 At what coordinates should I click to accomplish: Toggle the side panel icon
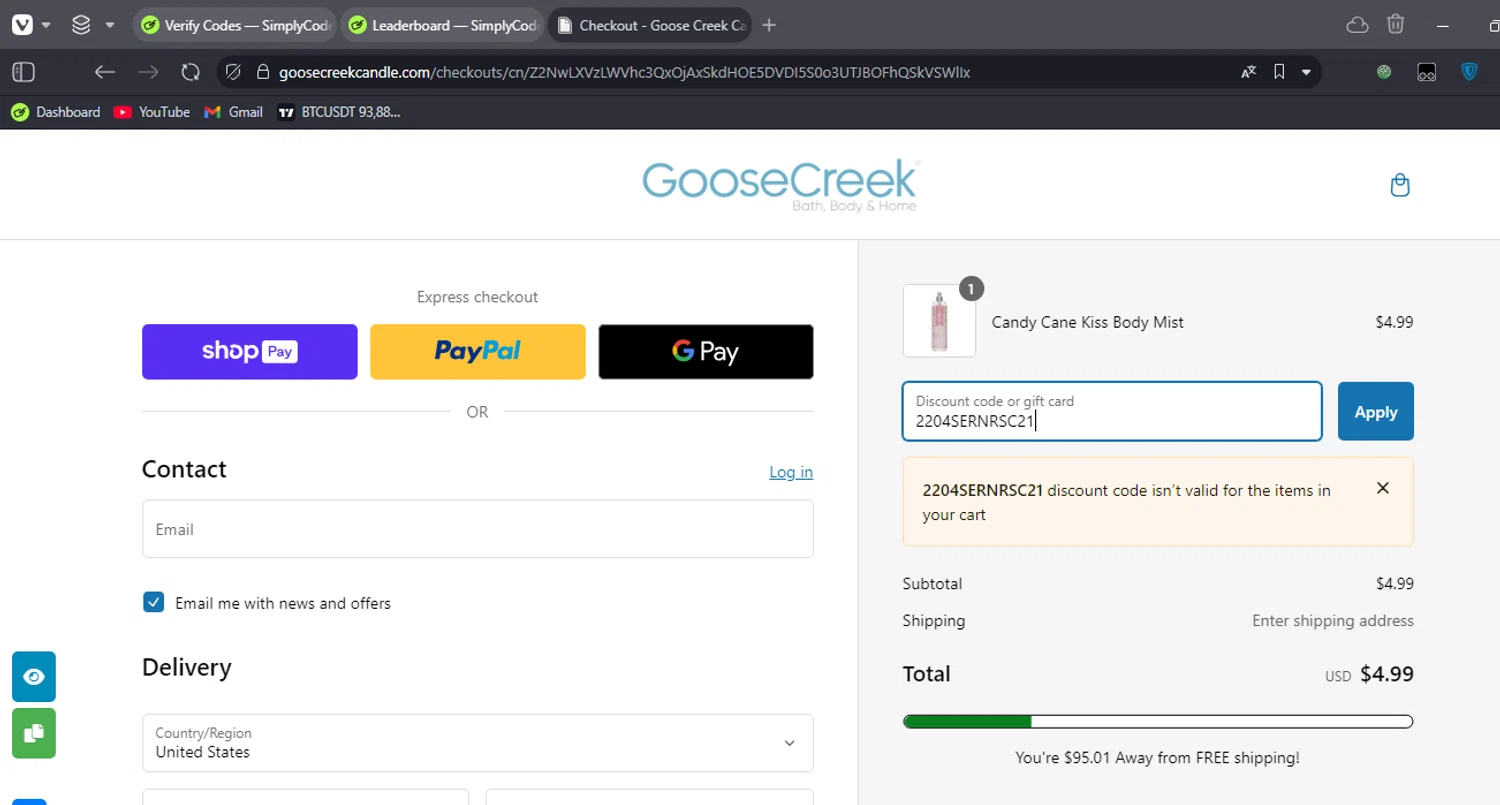pyautogui.click(x=24, y=72)
